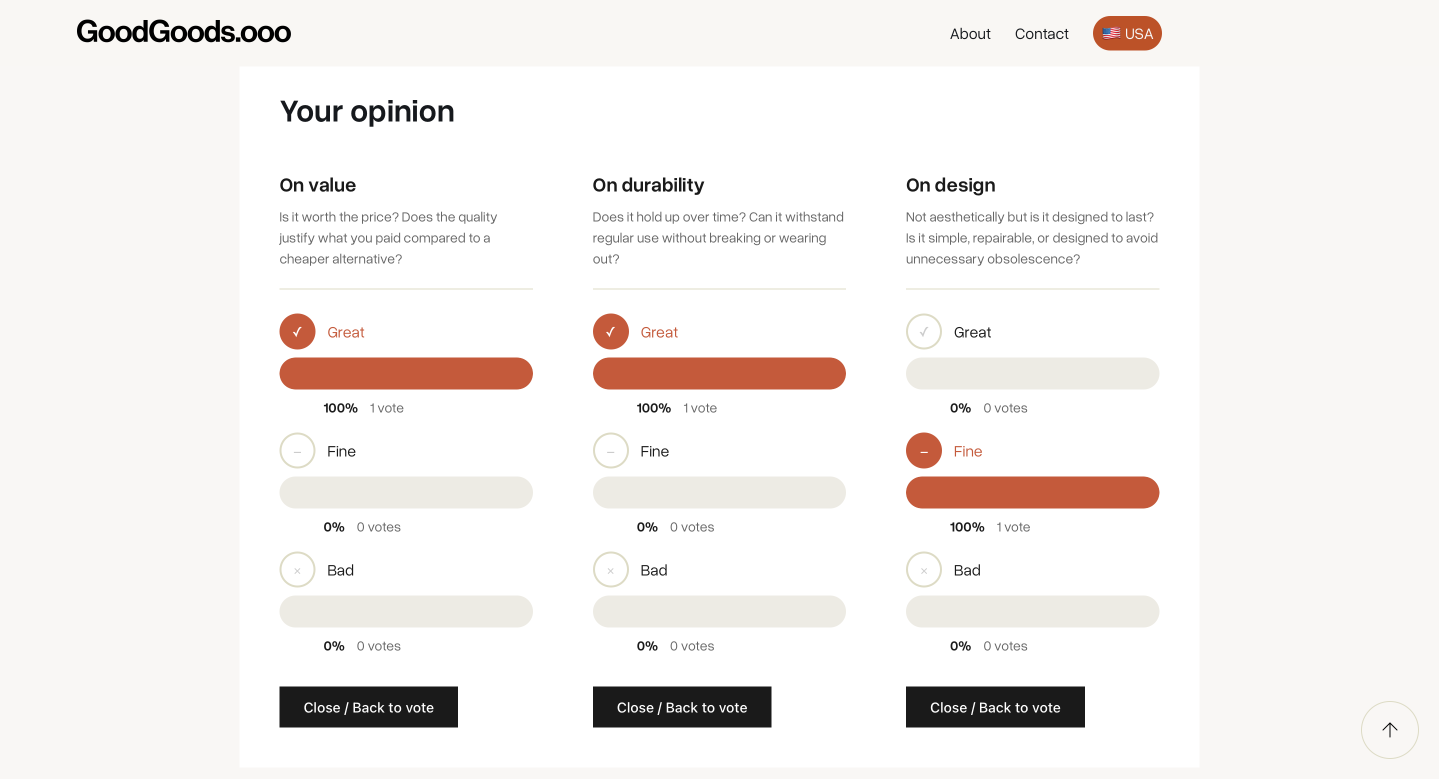Select the Fine rating under On value
The image size is (1439, 779).
tap(341, 450)
